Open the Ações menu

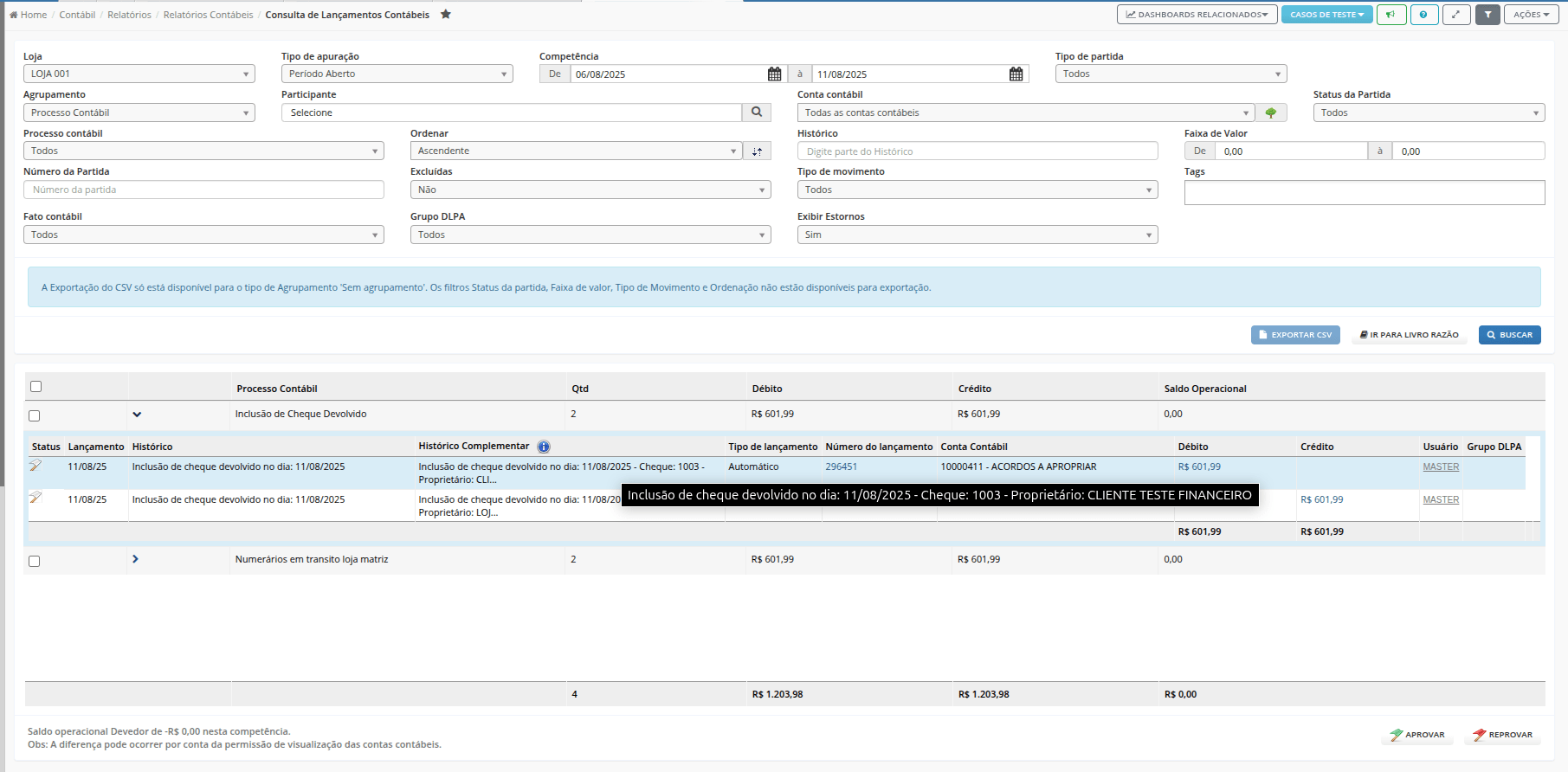click(x=1531, y=15)
